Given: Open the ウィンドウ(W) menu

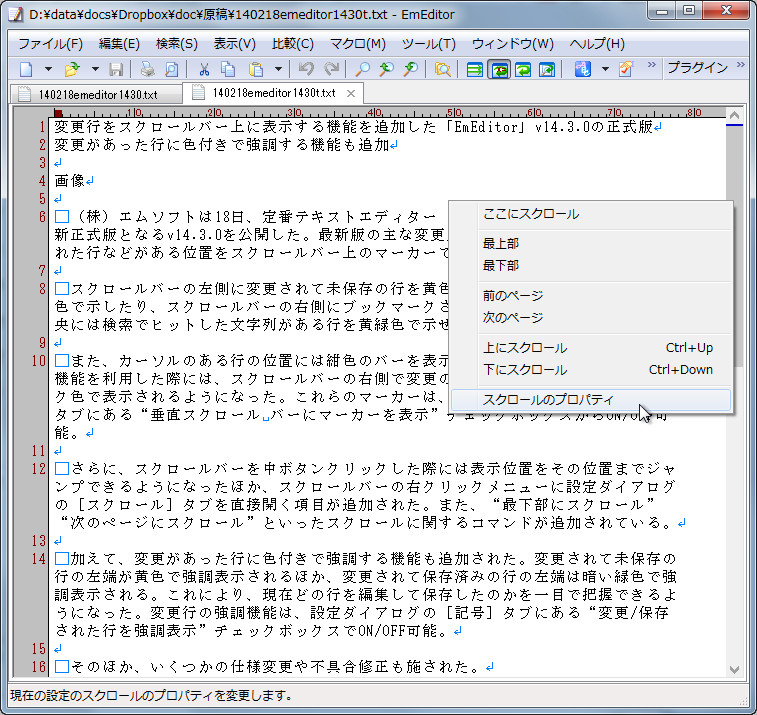Looking at the screenshot, I should pos(512,44).
